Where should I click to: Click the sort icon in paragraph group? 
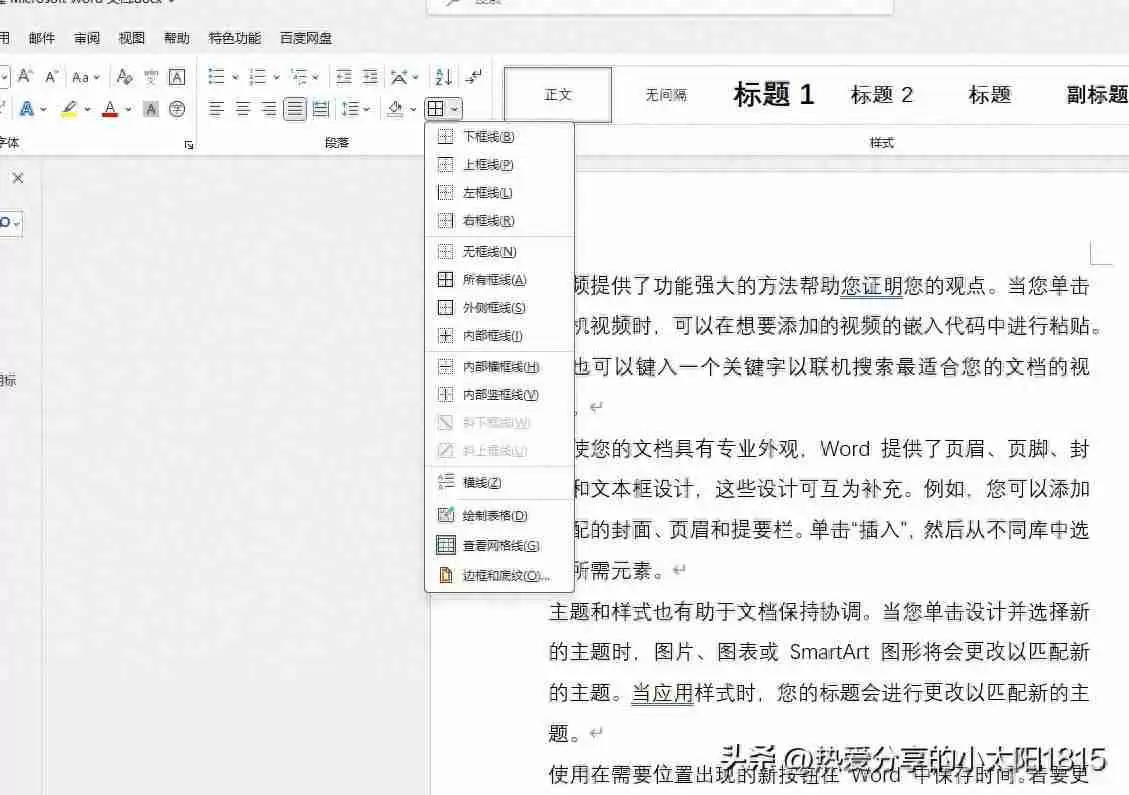pyautogui.click(x=444, y=77)
